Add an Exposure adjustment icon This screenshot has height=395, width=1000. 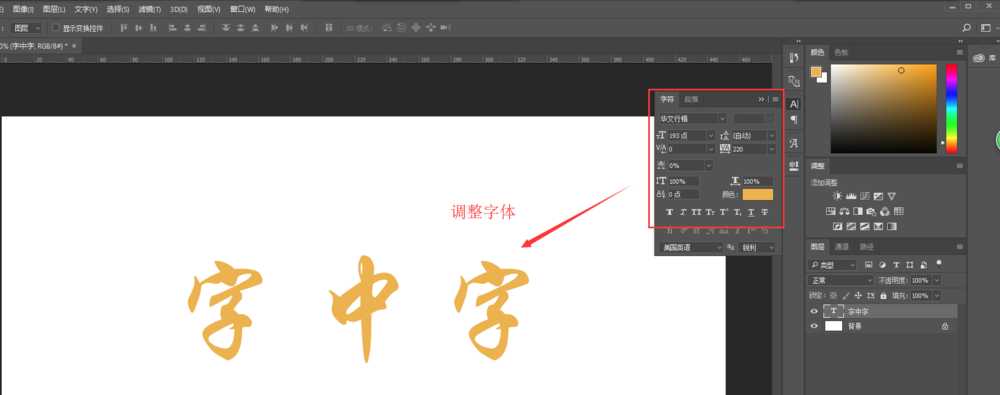[878, 196]
